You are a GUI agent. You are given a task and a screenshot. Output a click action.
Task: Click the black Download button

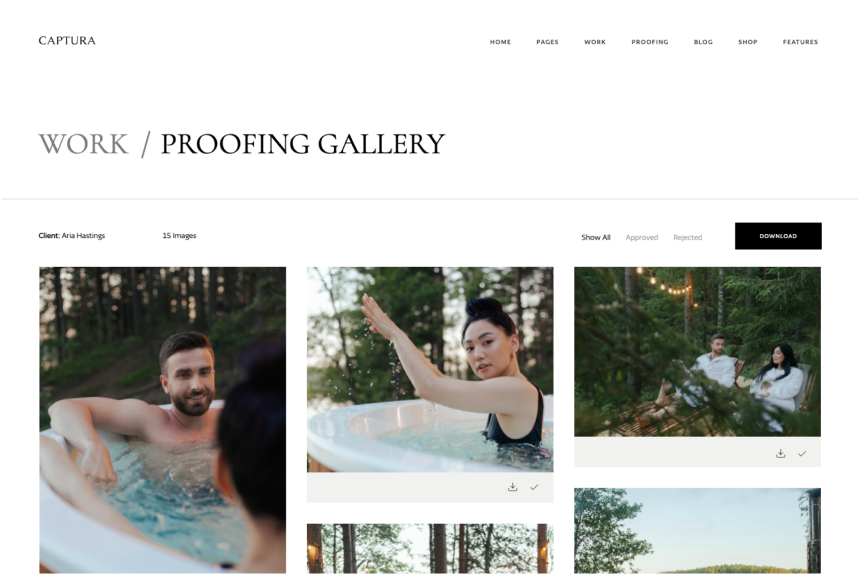[x=778, y=236]
